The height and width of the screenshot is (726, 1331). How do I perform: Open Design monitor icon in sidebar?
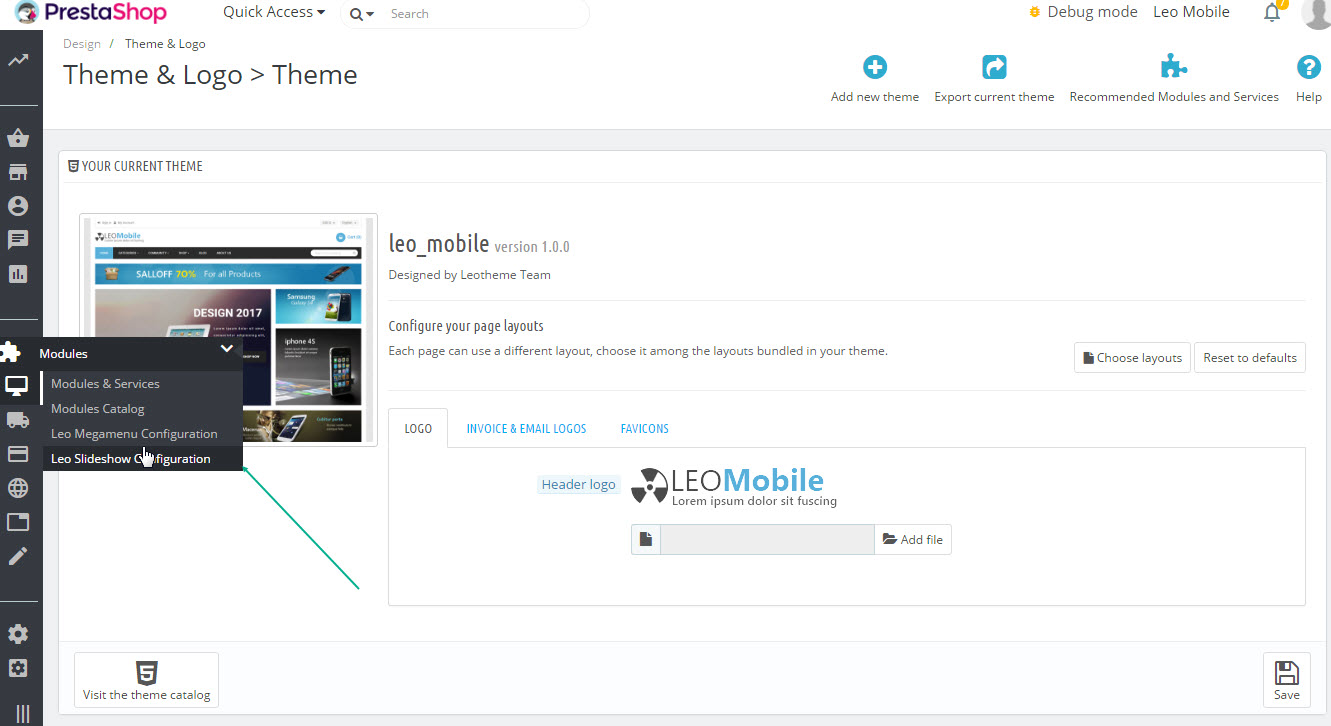[18, 385]
